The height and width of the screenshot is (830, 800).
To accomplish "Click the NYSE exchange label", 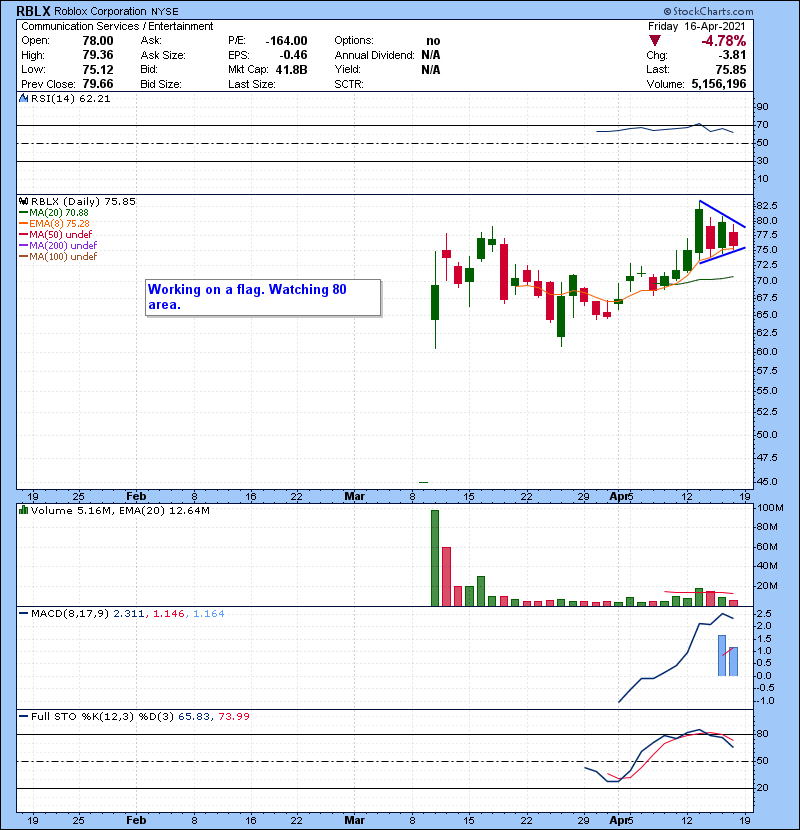I will (x=165, y=12).
